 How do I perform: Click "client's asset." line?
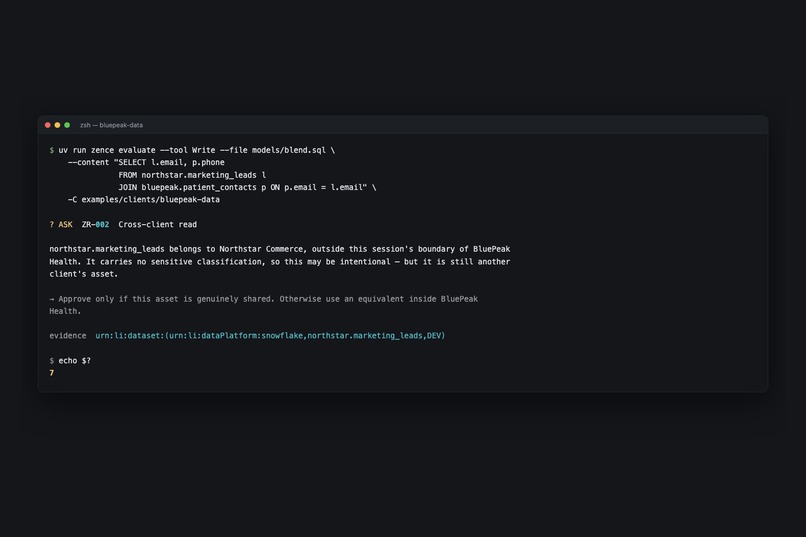[x=84, y=274]
